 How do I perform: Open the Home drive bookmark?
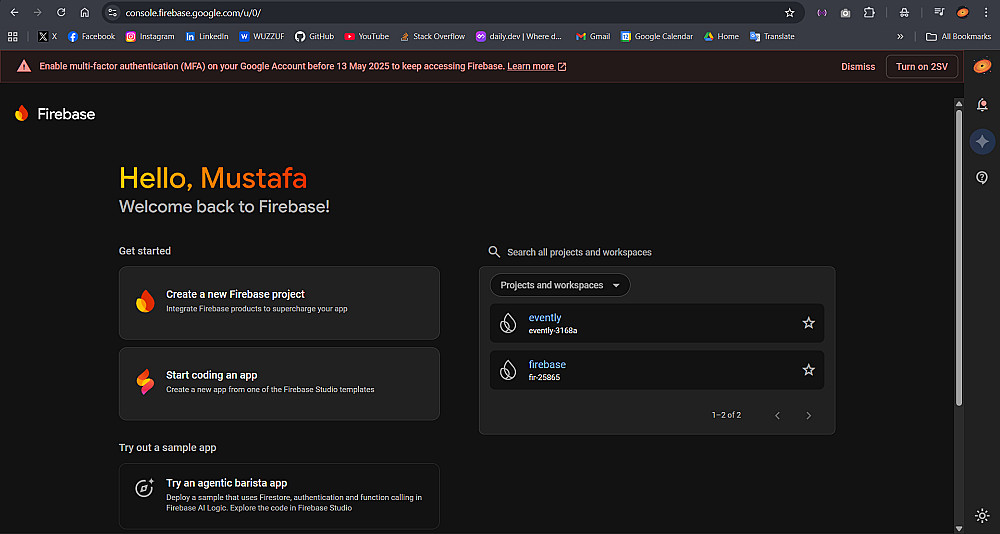[x=721, y=36]
